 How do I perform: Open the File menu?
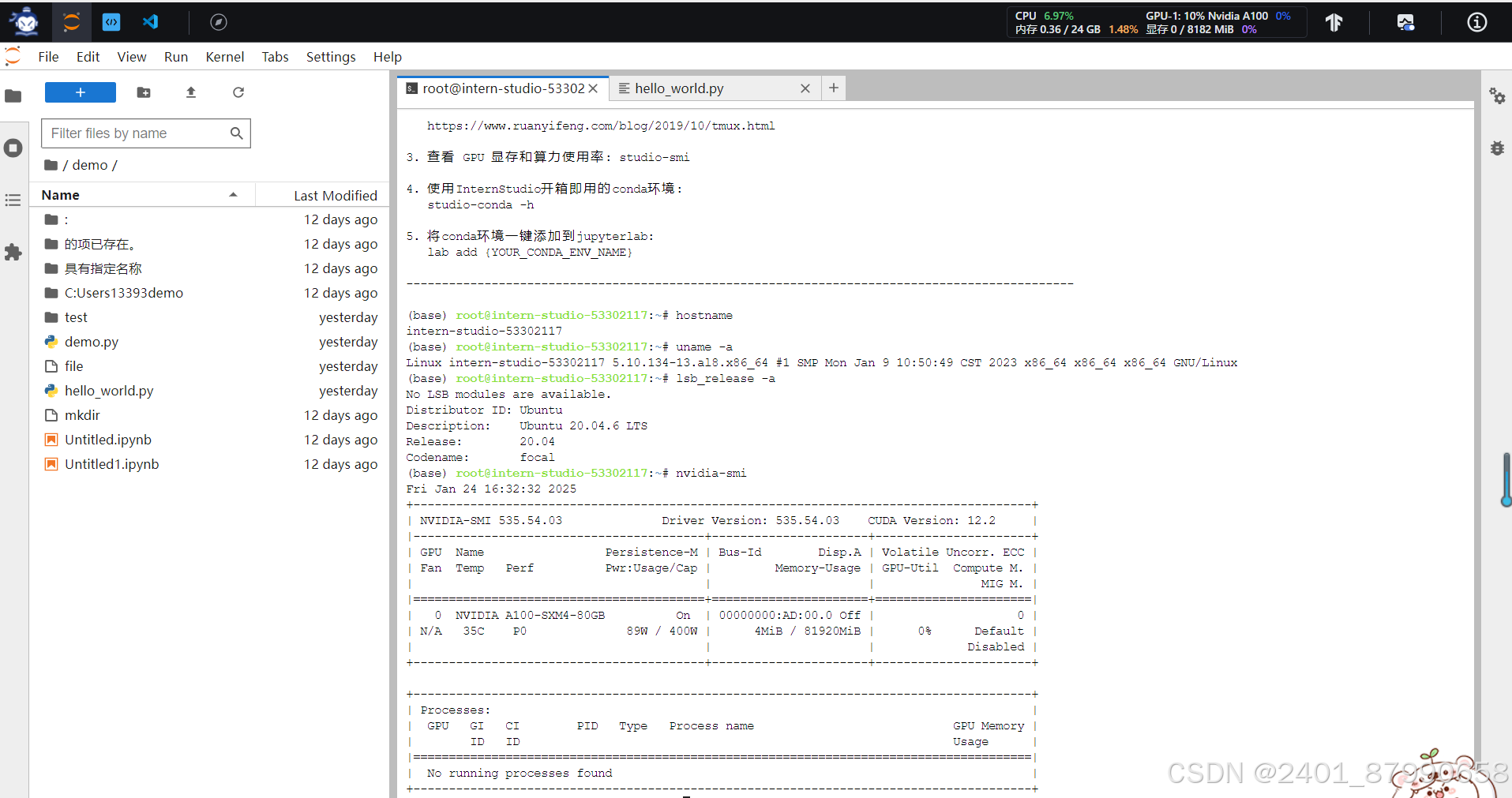point(48,57)
